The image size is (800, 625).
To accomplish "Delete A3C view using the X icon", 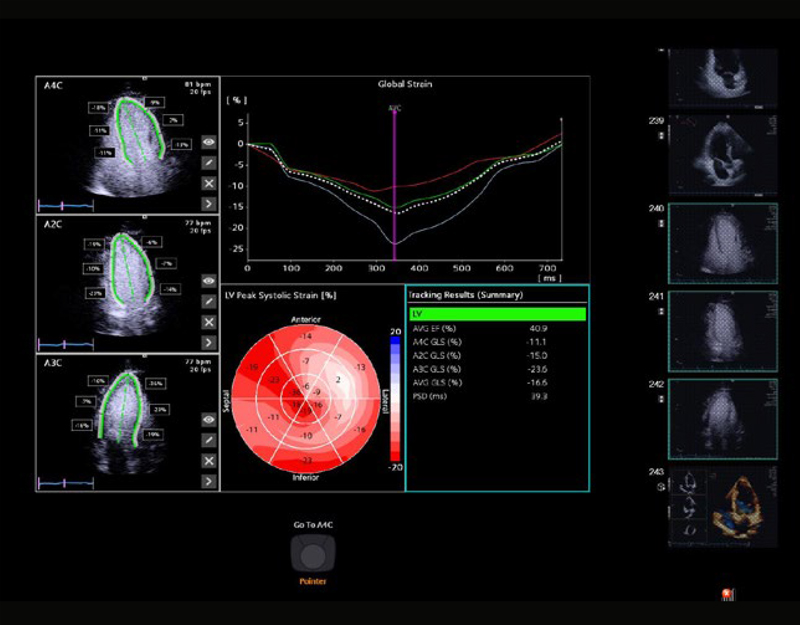I will pos(209,461).
